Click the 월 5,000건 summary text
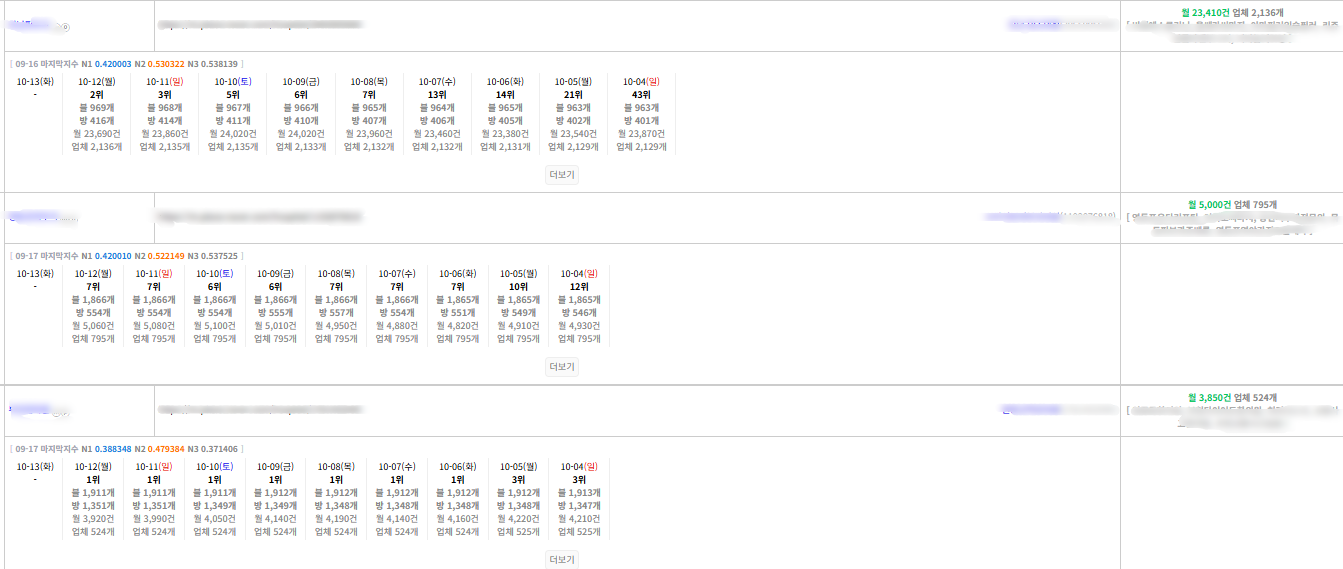 [x=1209, y=204]
